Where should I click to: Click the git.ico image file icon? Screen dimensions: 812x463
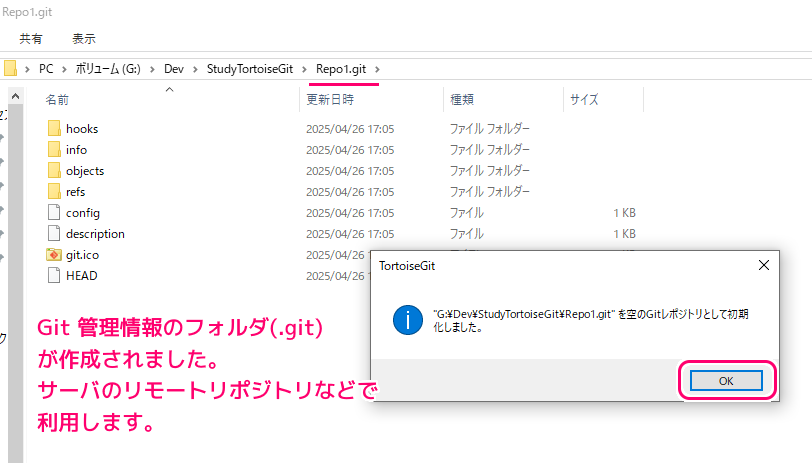(x=54, y=255)
